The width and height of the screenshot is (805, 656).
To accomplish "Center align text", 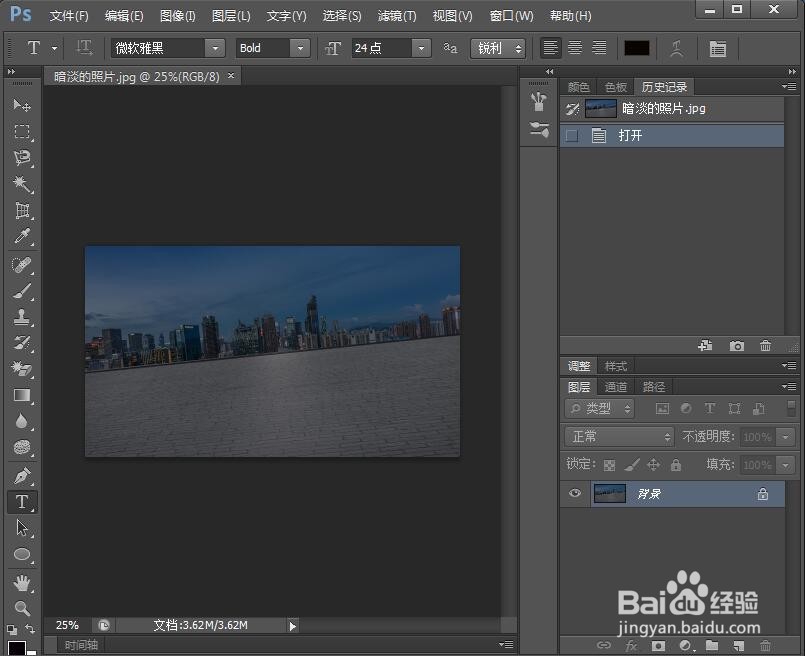I will point(575,48).
